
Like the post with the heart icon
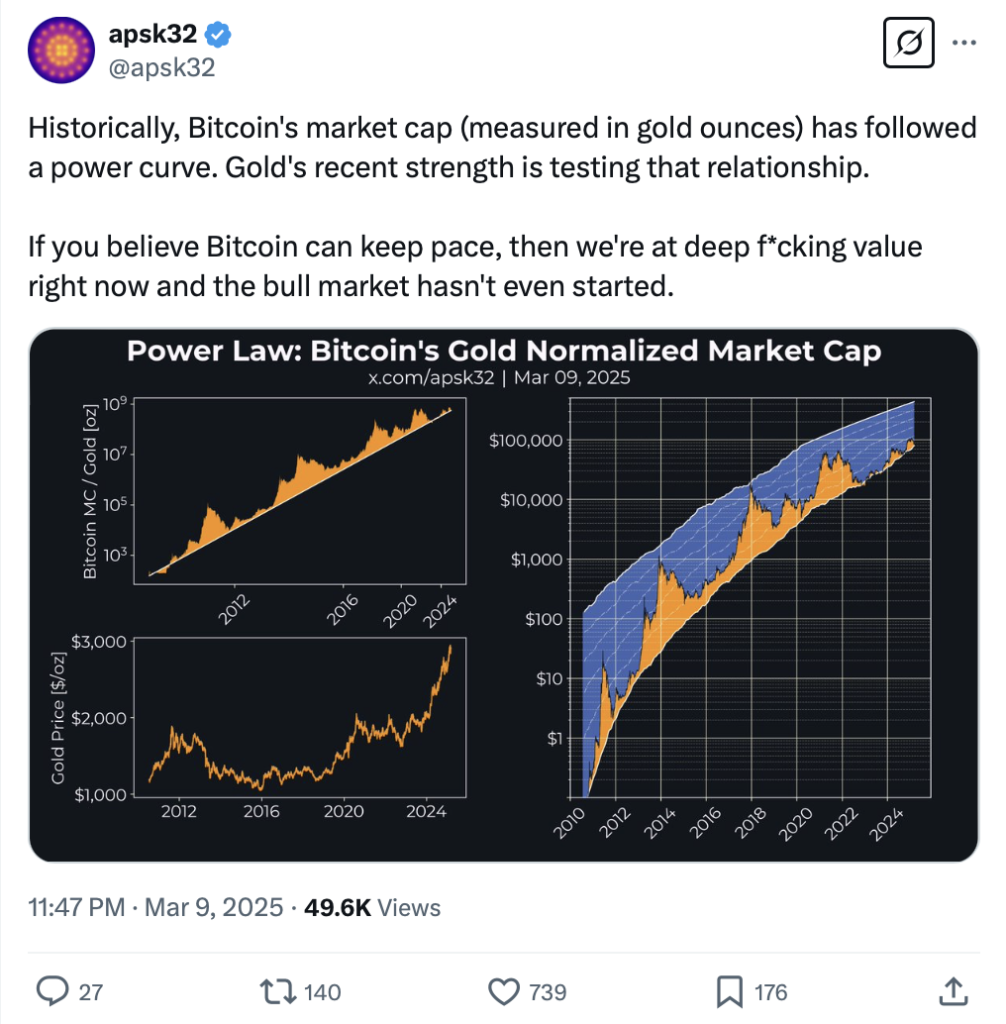[504, 991]
